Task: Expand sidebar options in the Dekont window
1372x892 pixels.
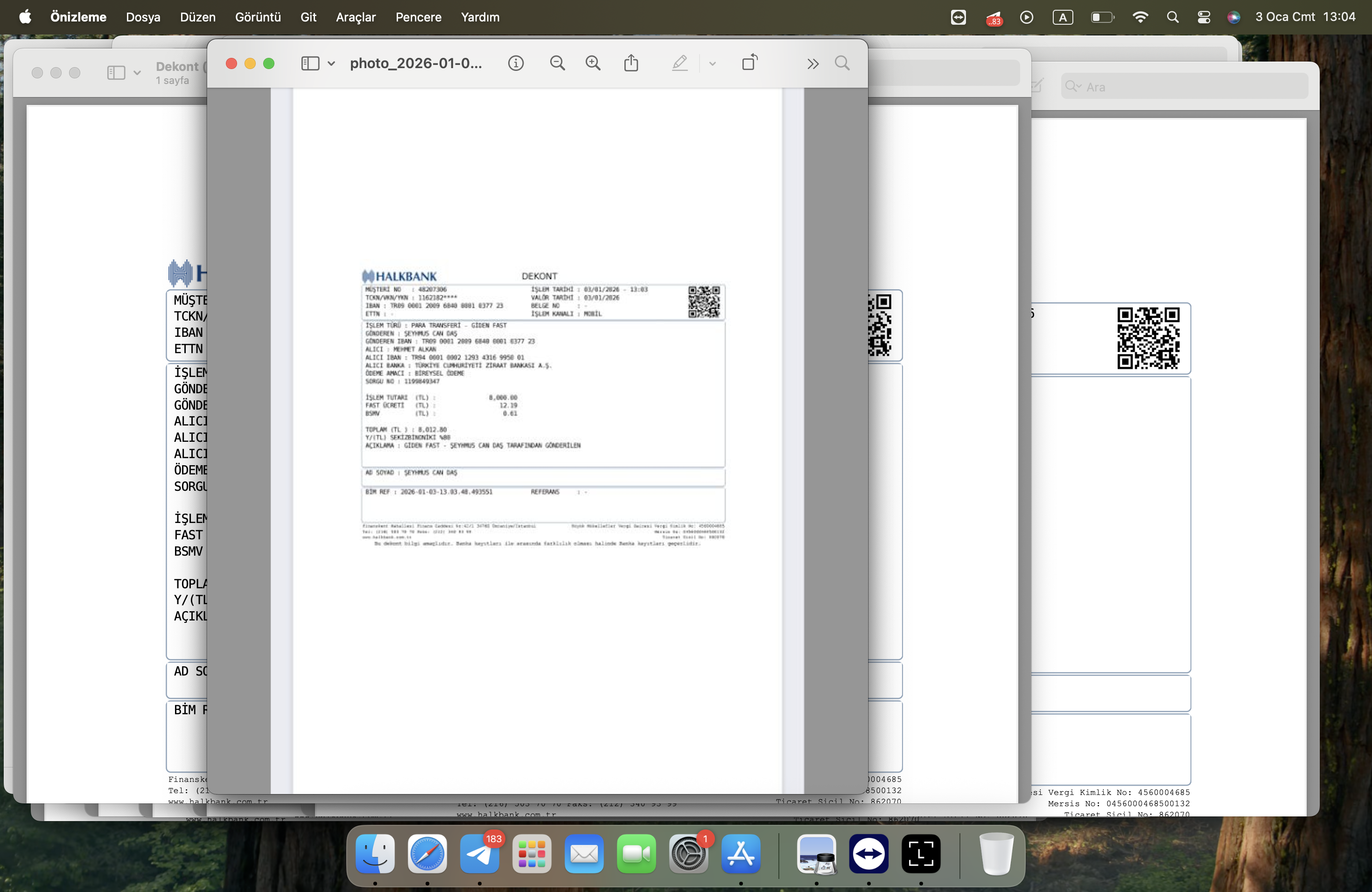Action: pos(137,73)
